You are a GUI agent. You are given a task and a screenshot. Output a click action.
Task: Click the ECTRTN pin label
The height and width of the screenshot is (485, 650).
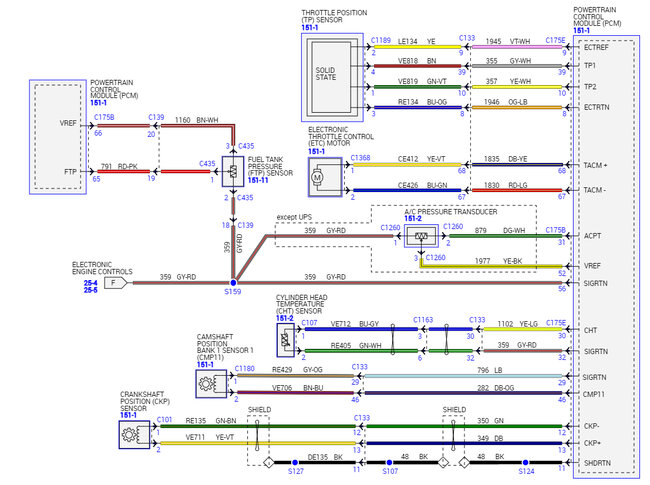coord(597,107)
